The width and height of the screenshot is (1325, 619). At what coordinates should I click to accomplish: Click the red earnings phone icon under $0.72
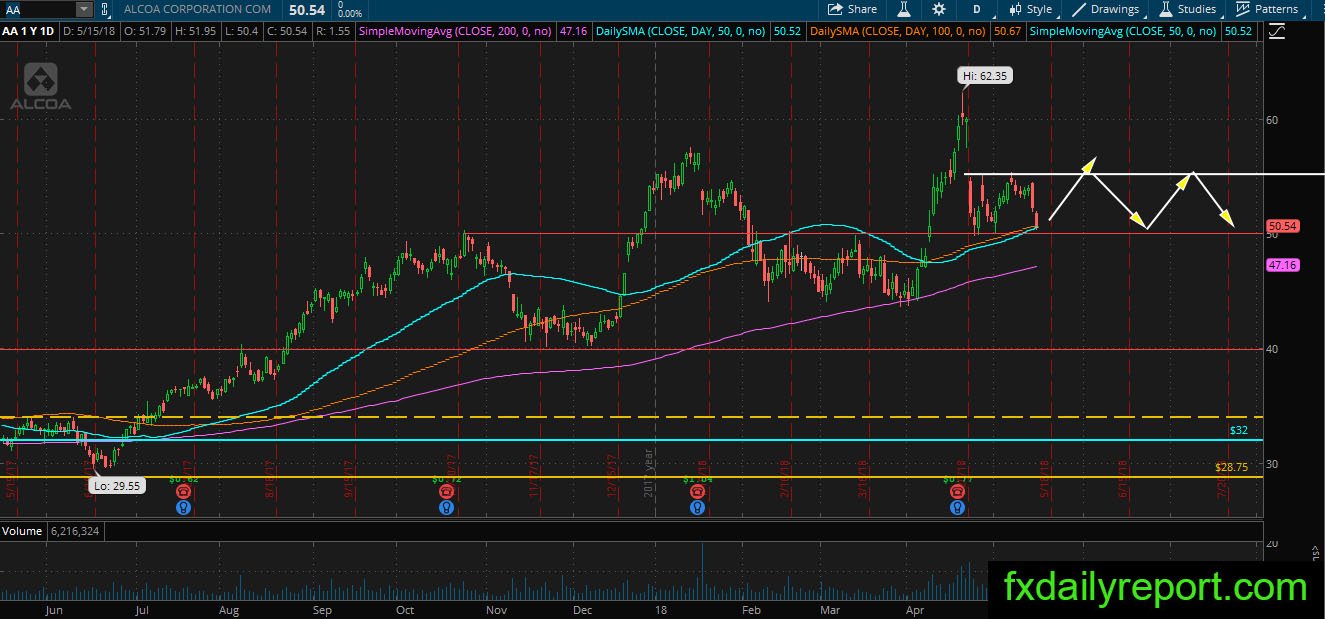click(x=447, y=492)
